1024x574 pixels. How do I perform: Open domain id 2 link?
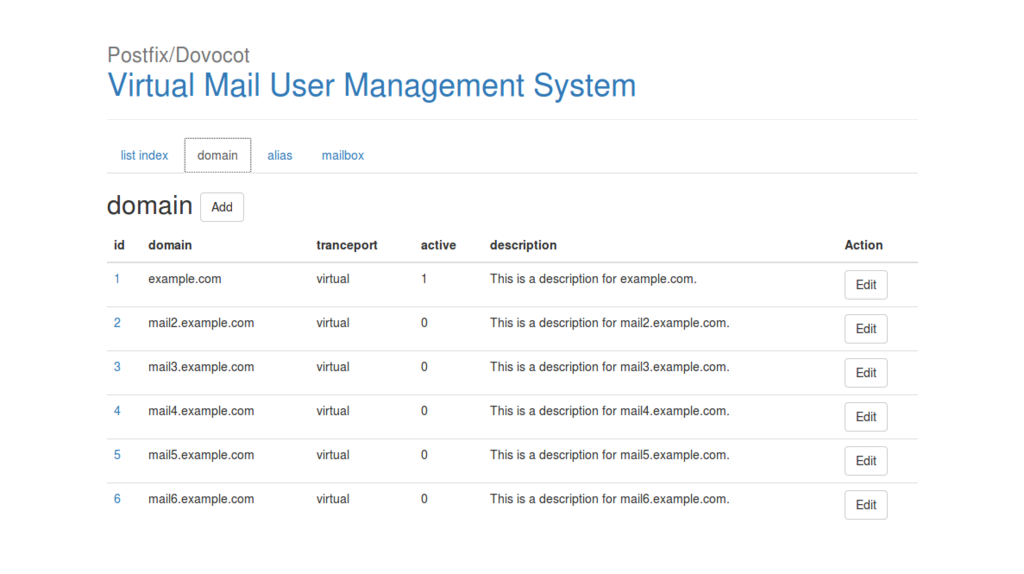pos(117,323)
